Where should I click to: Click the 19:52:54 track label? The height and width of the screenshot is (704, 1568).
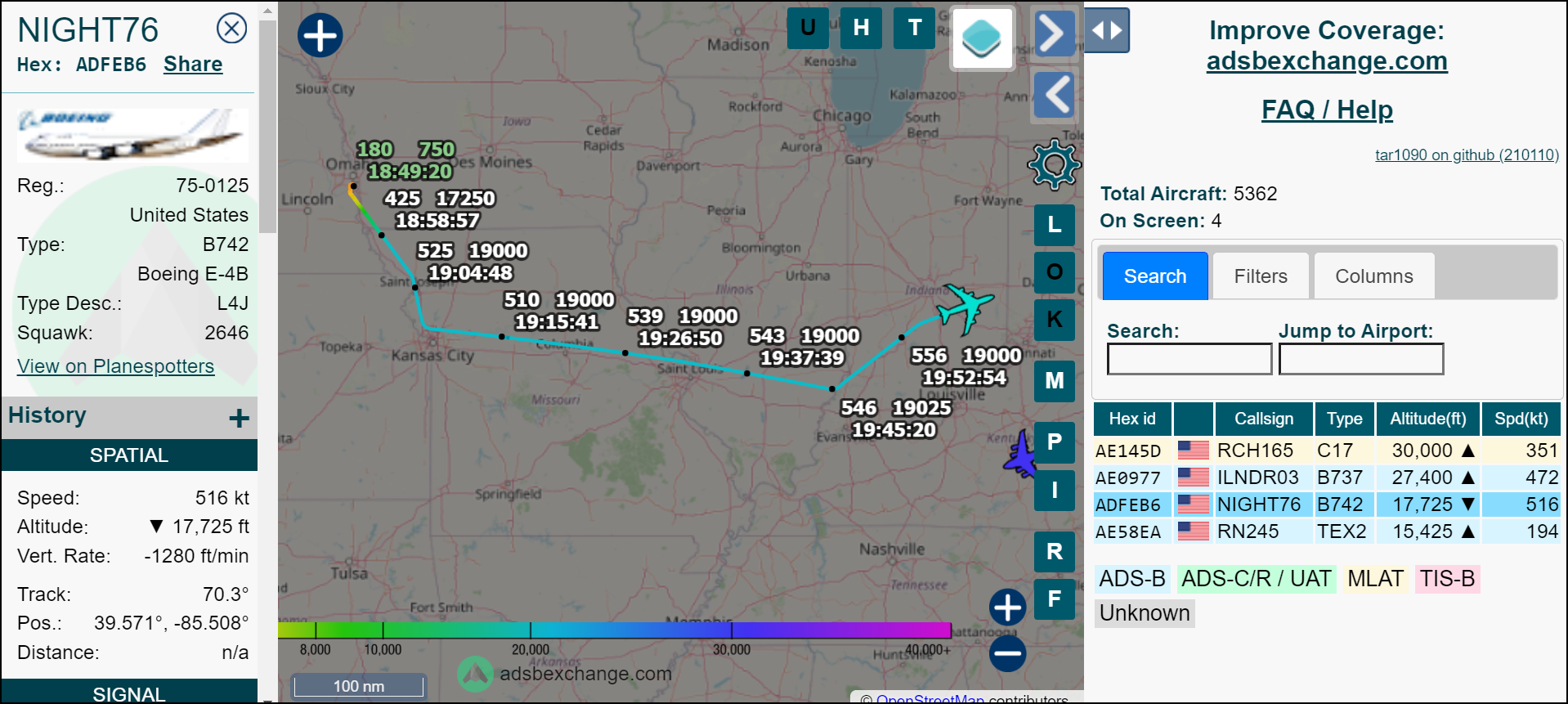coord(964,378)
